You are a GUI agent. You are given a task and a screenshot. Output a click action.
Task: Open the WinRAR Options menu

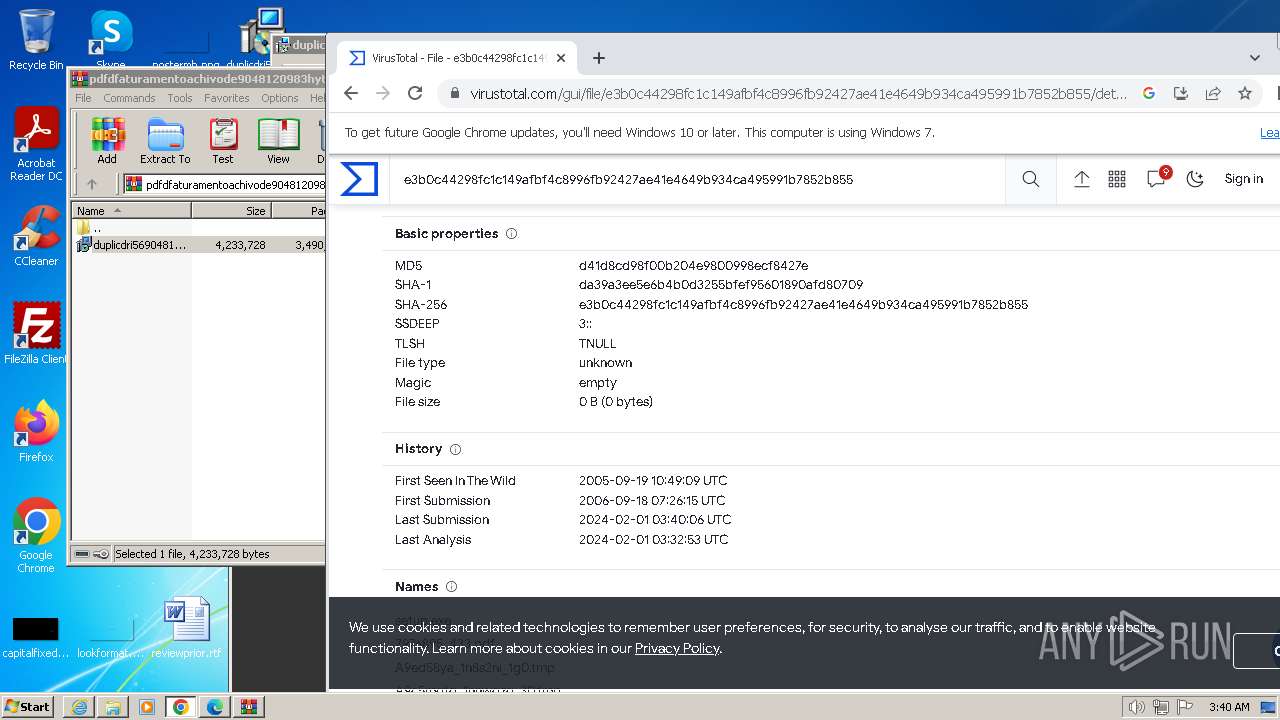(x=280, y=98)
